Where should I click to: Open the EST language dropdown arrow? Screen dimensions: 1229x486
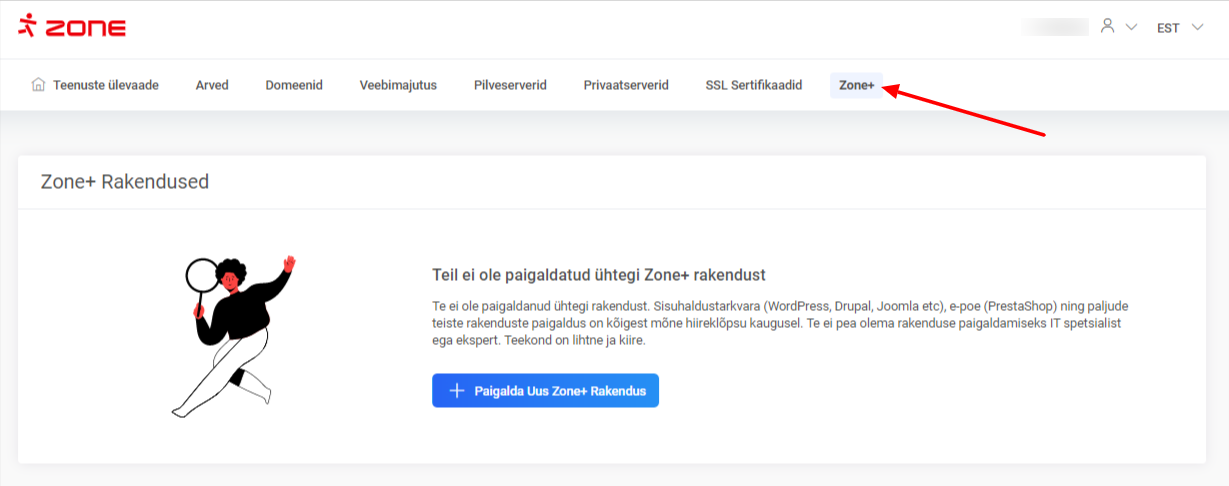pos(1198,28)
